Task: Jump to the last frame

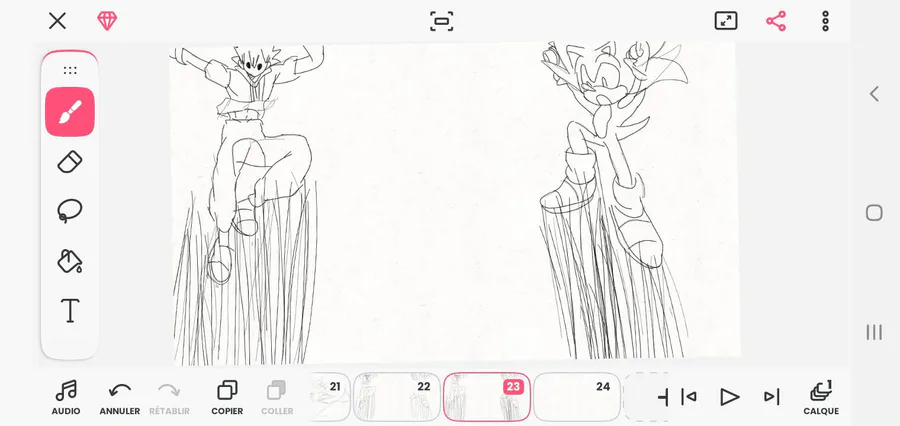Action: 771,397
